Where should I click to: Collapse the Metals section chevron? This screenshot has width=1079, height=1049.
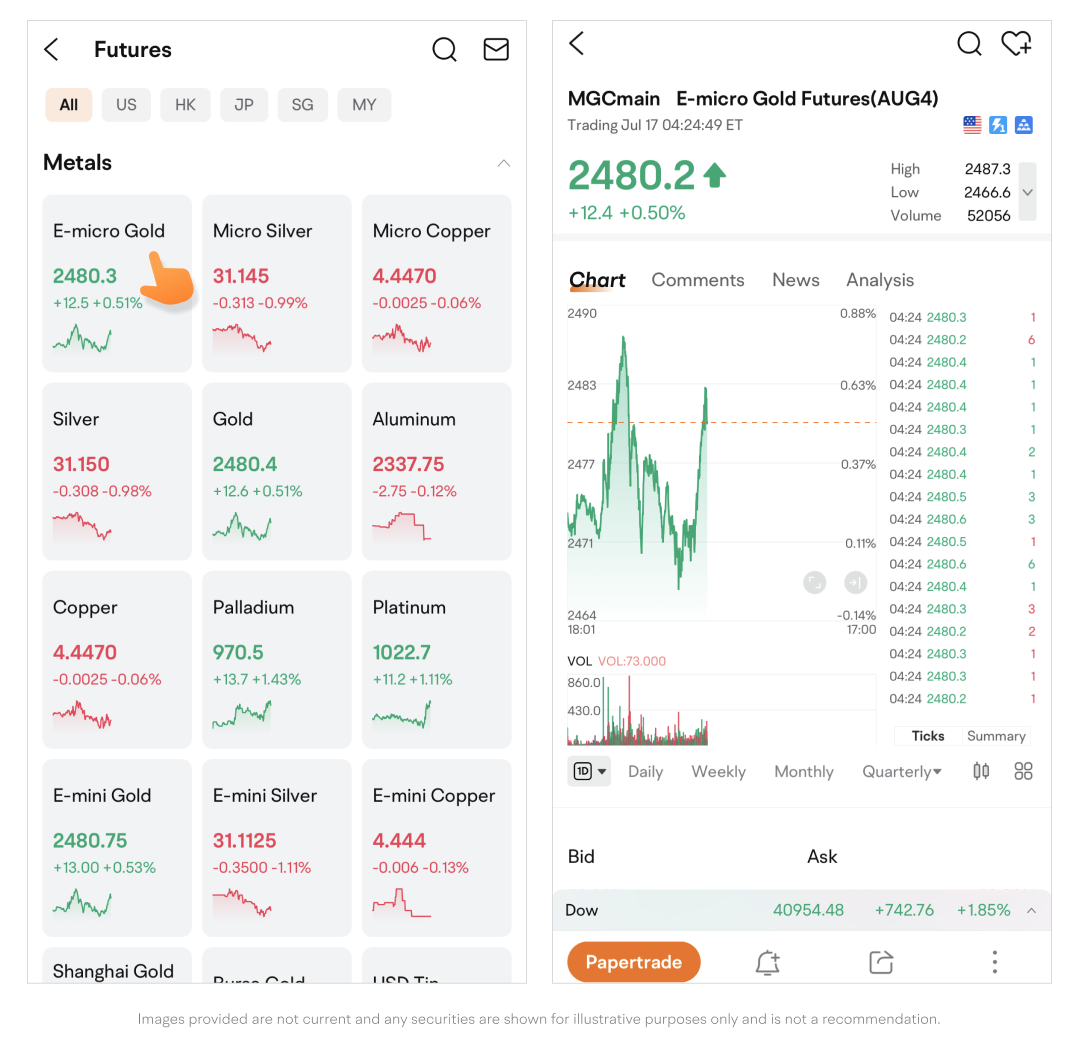[504, 163]
